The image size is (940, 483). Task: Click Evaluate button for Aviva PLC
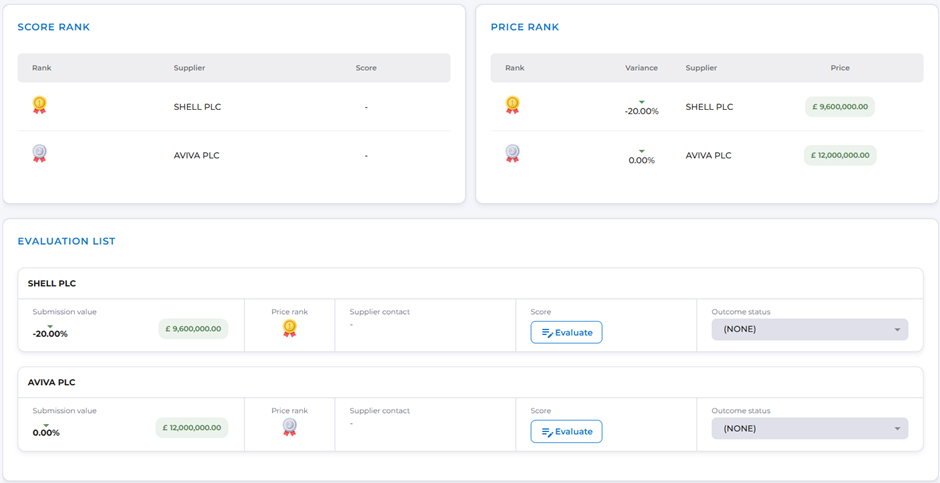tap(566, 431)
